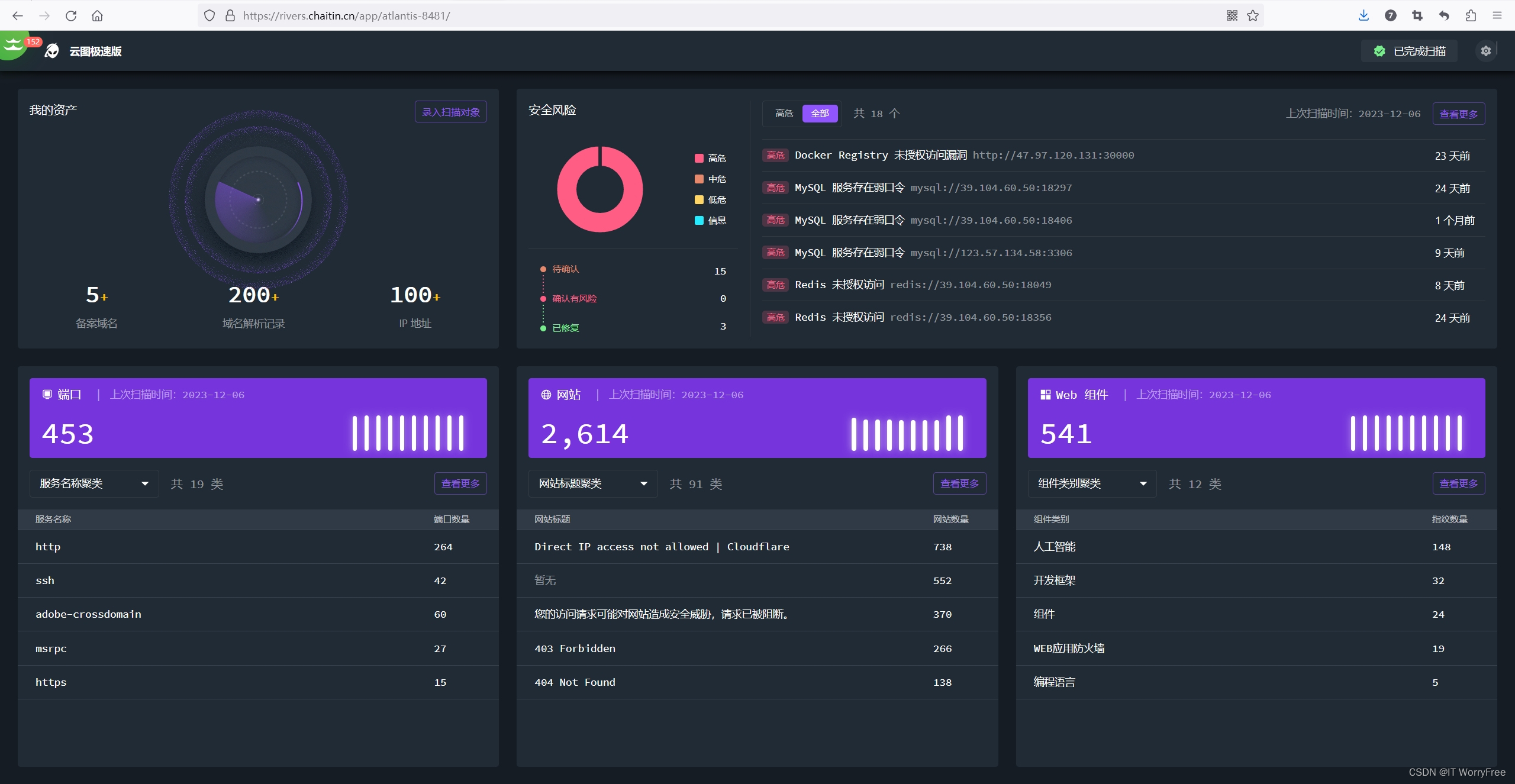Reload the current browser page
Screen dimensions: 1515x784
pyautogui.click(x=71, y=16)
